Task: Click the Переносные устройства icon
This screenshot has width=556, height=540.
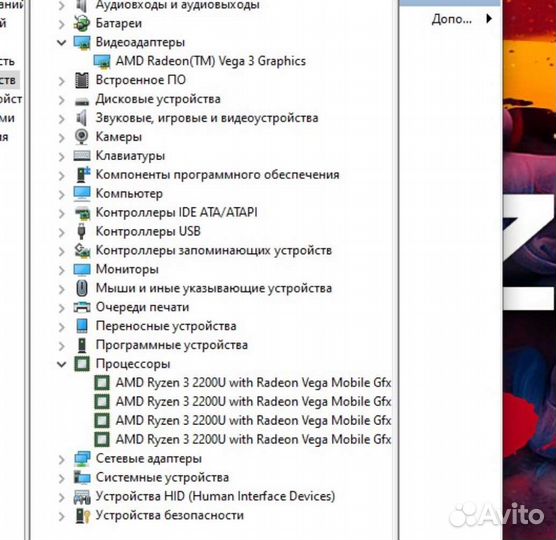Action: [x=82, y=326]
